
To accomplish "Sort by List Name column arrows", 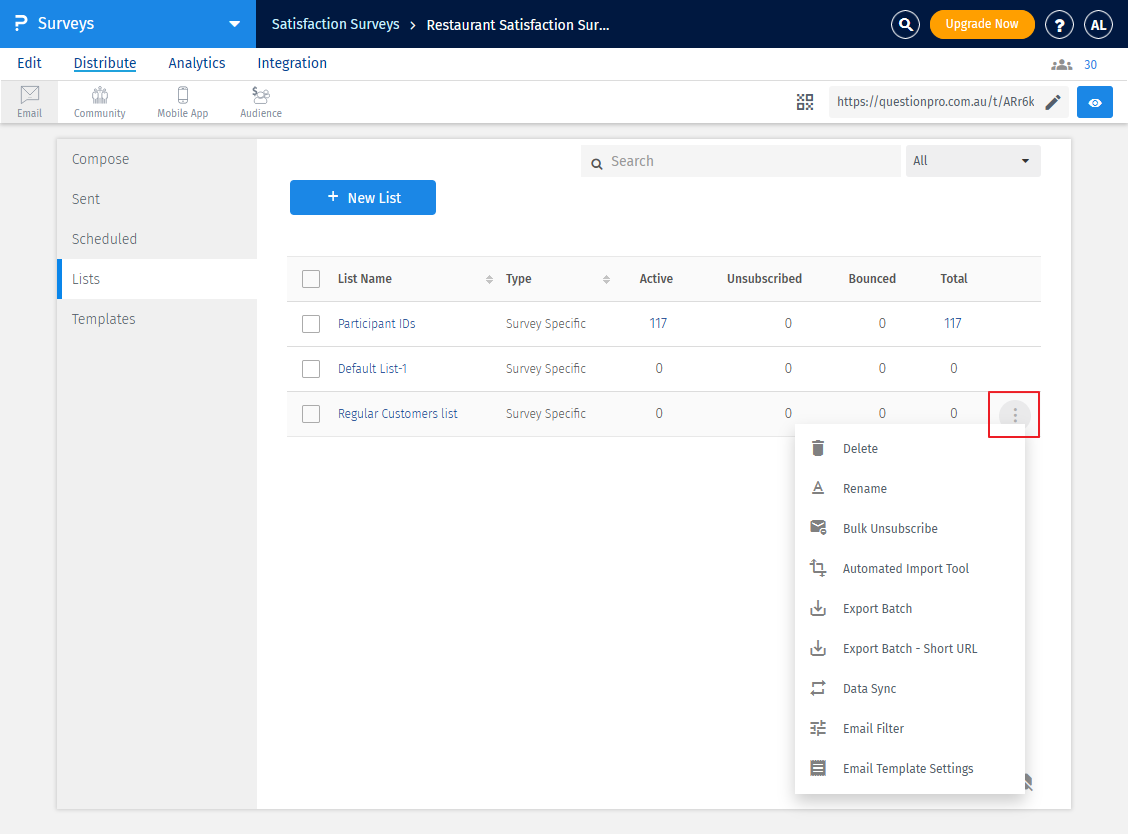I will tap(489, 279).
